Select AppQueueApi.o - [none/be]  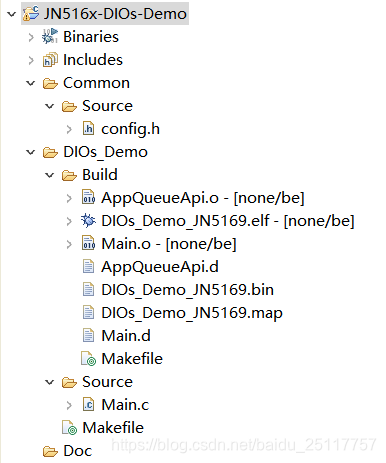coord(203,198)
